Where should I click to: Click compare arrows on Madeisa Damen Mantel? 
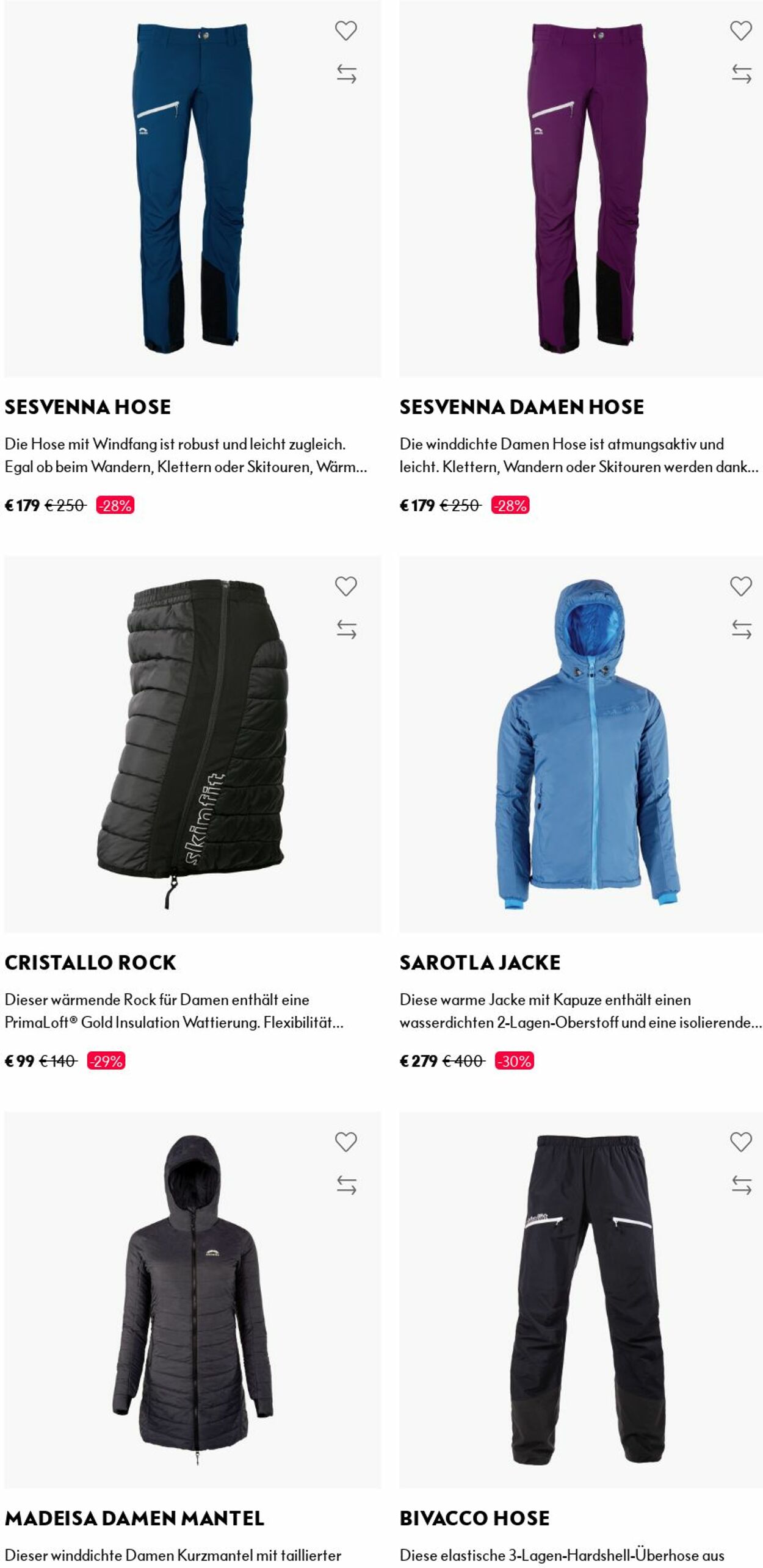[x=346, y=1185]
